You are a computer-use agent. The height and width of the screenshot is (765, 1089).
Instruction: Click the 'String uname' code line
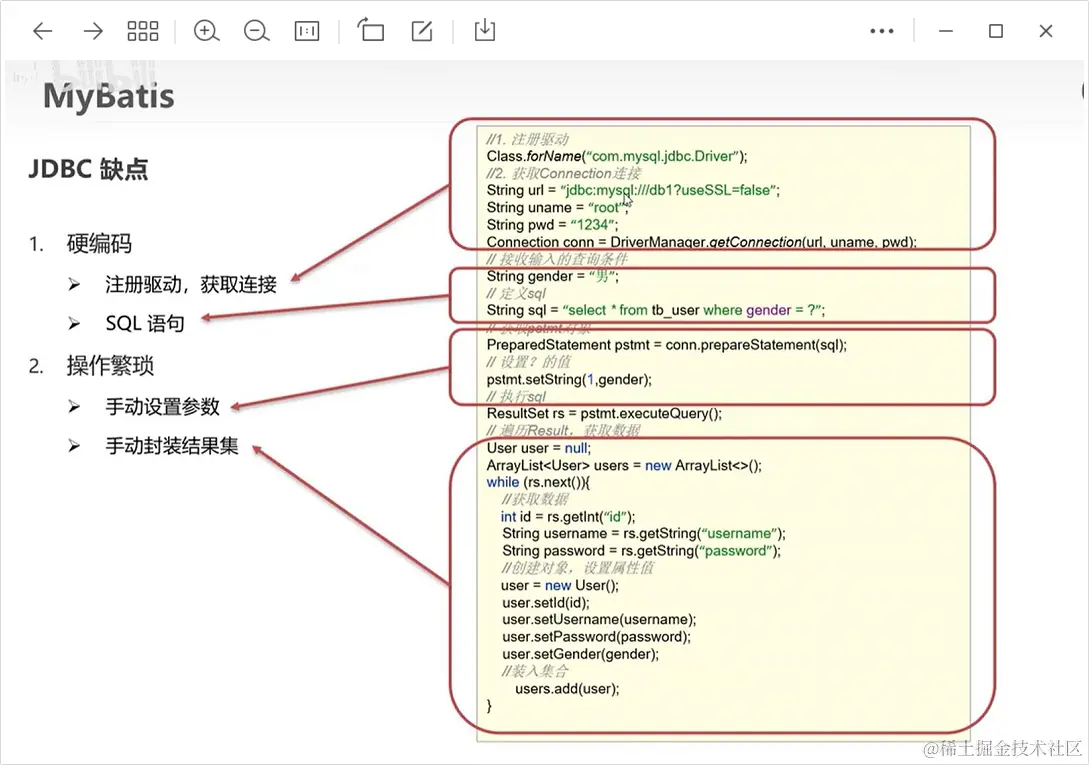pos(557,208)
